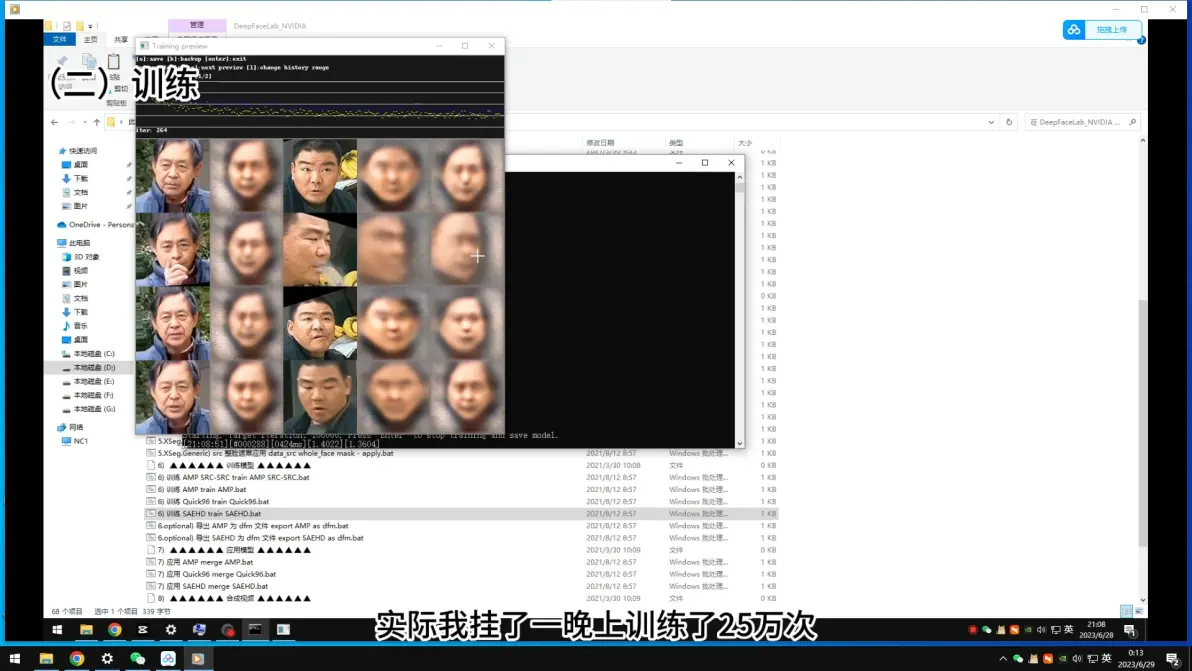Select 本地磁盘 (E:) drive
Screen dimensions: 1192x671
(94, 381)
